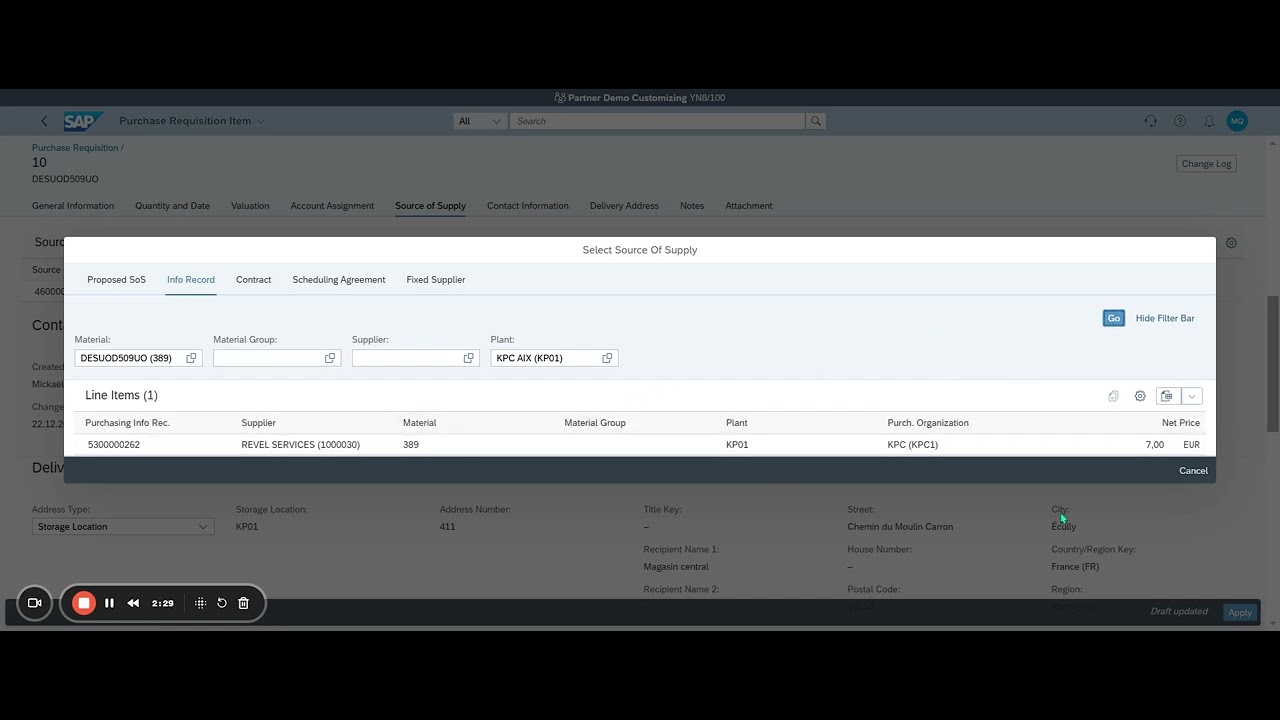Open the headset support assistant icon
Image resolution: width=1280 pixels, height=720 pixels.
(1150, 121)
